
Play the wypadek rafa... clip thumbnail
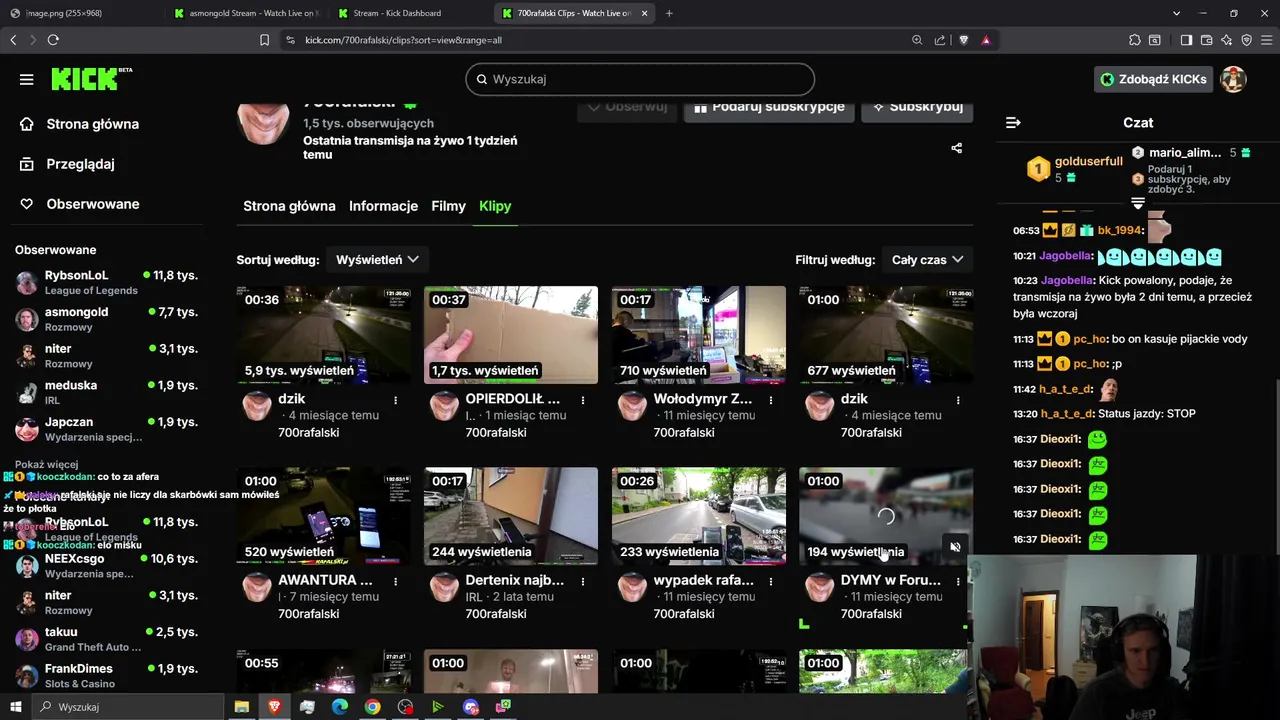point(699,516)
